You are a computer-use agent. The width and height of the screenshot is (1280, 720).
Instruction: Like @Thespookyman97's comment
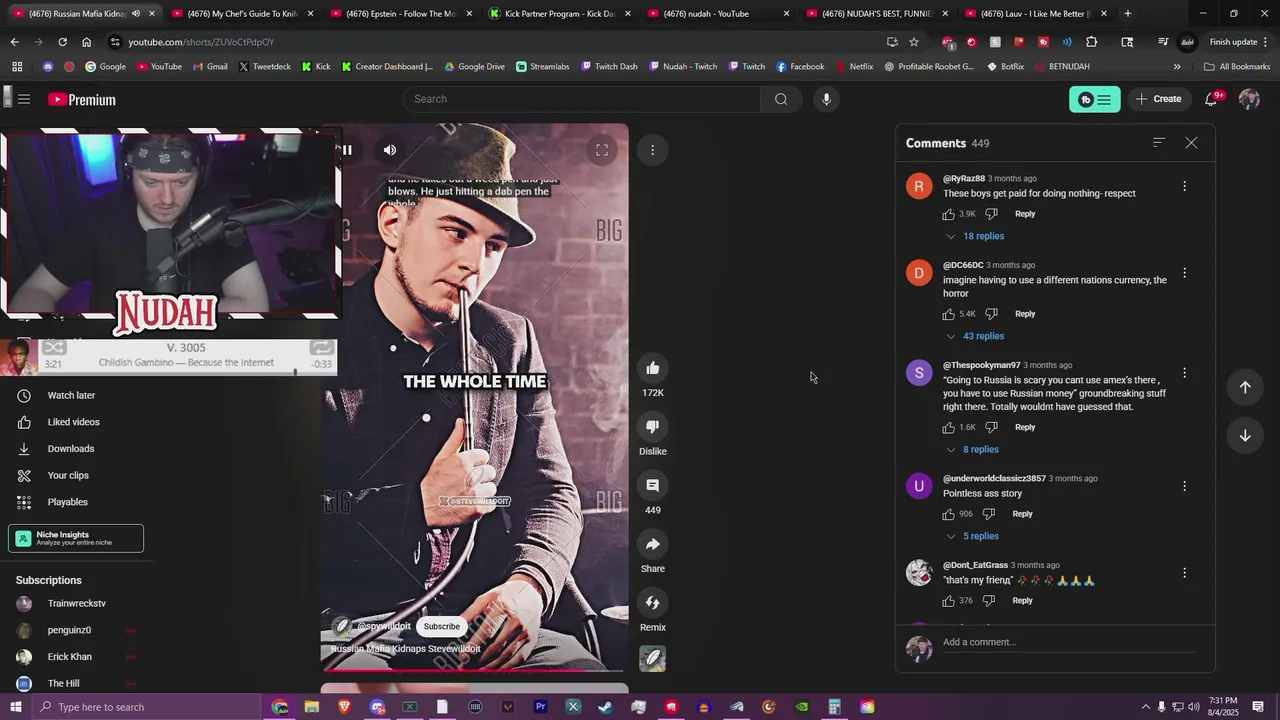pos(948,427)
